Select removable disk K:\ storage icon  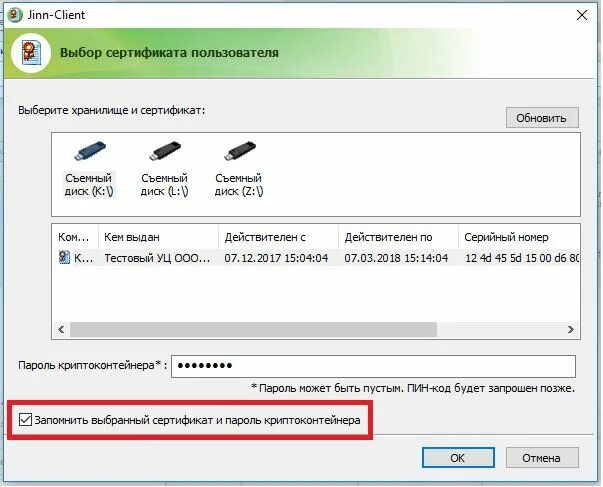89,151
